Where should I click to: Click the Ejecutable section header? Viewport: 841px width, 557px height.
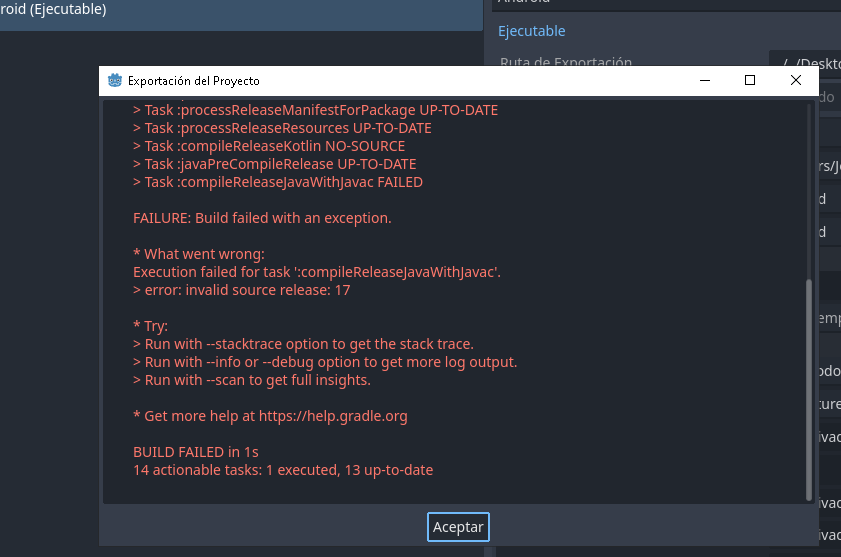pos(532,31)
